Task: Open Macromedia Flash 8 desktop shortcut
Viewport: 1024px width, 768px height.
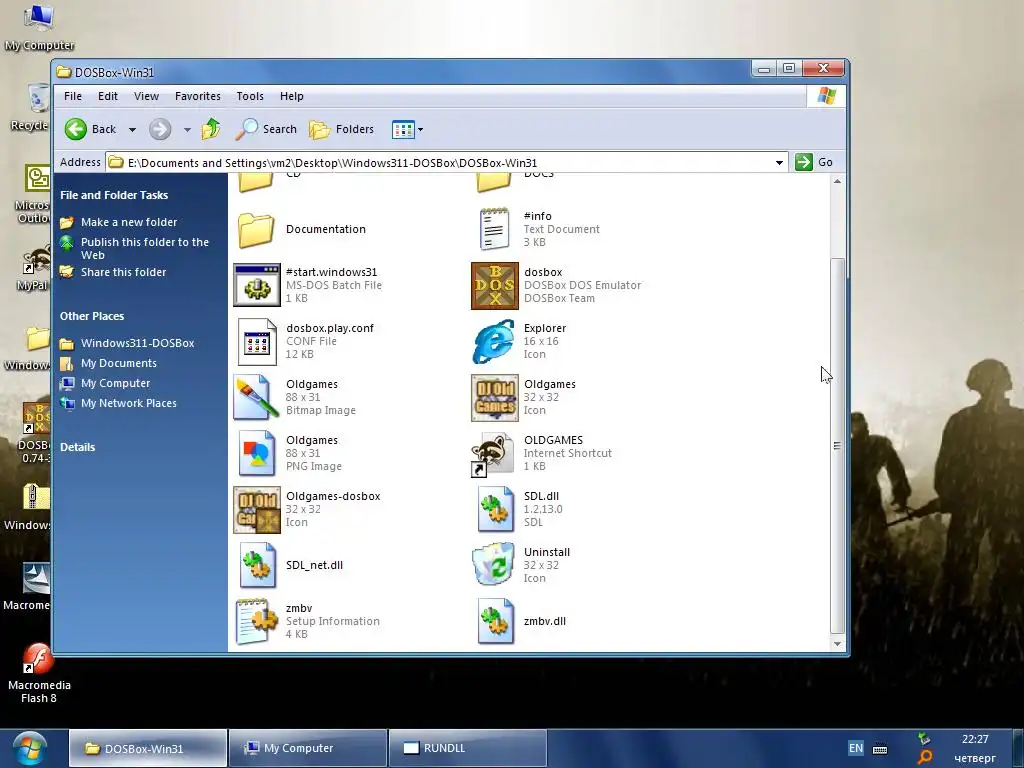Action: click(39, 673)
